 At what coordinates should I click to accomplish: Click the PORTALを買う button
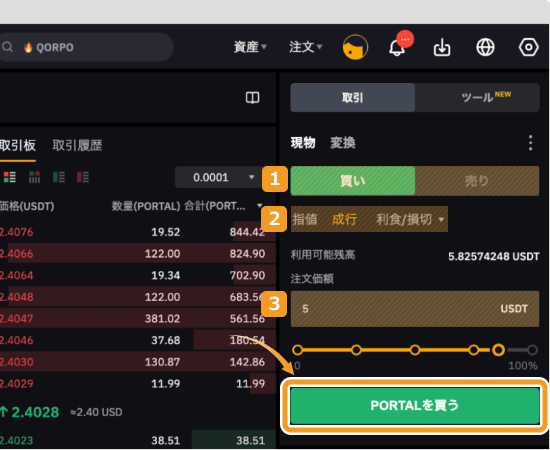pos(415,406)
